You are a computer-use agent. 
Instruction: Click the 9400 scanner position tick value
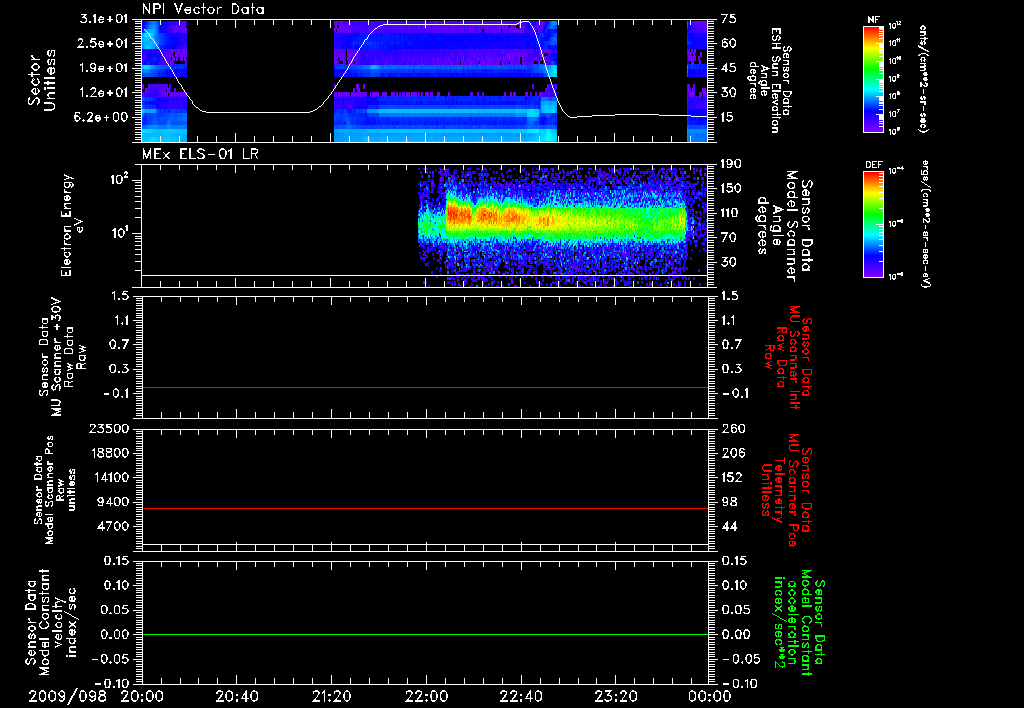112,502
